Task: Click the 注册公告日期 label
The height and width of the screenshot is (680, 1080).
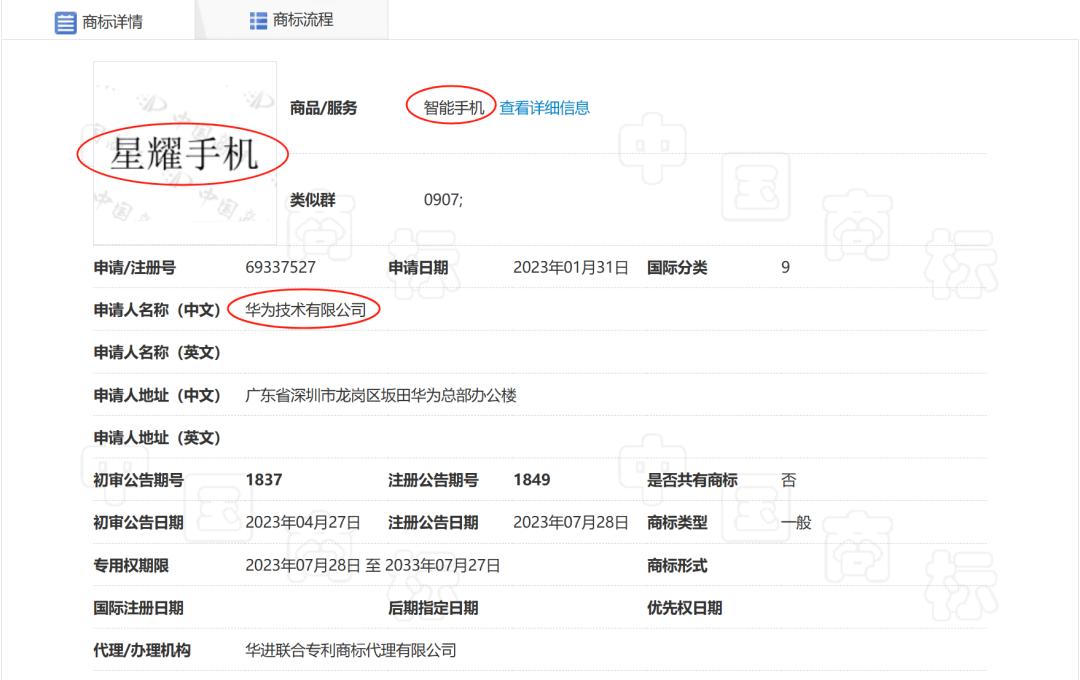Action: (x=433, y=522)
